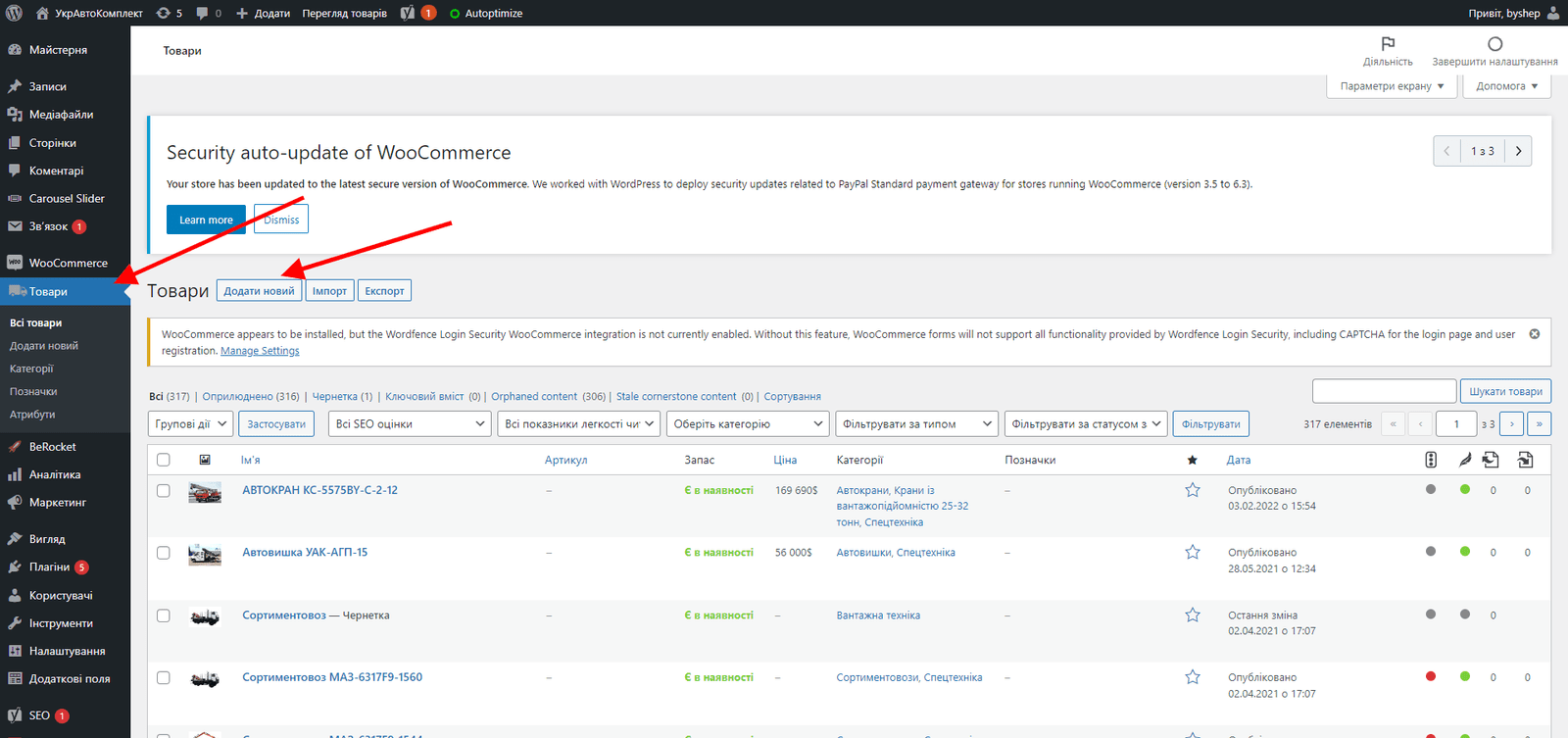Click the outgoing links column icon

[1491, 460]
